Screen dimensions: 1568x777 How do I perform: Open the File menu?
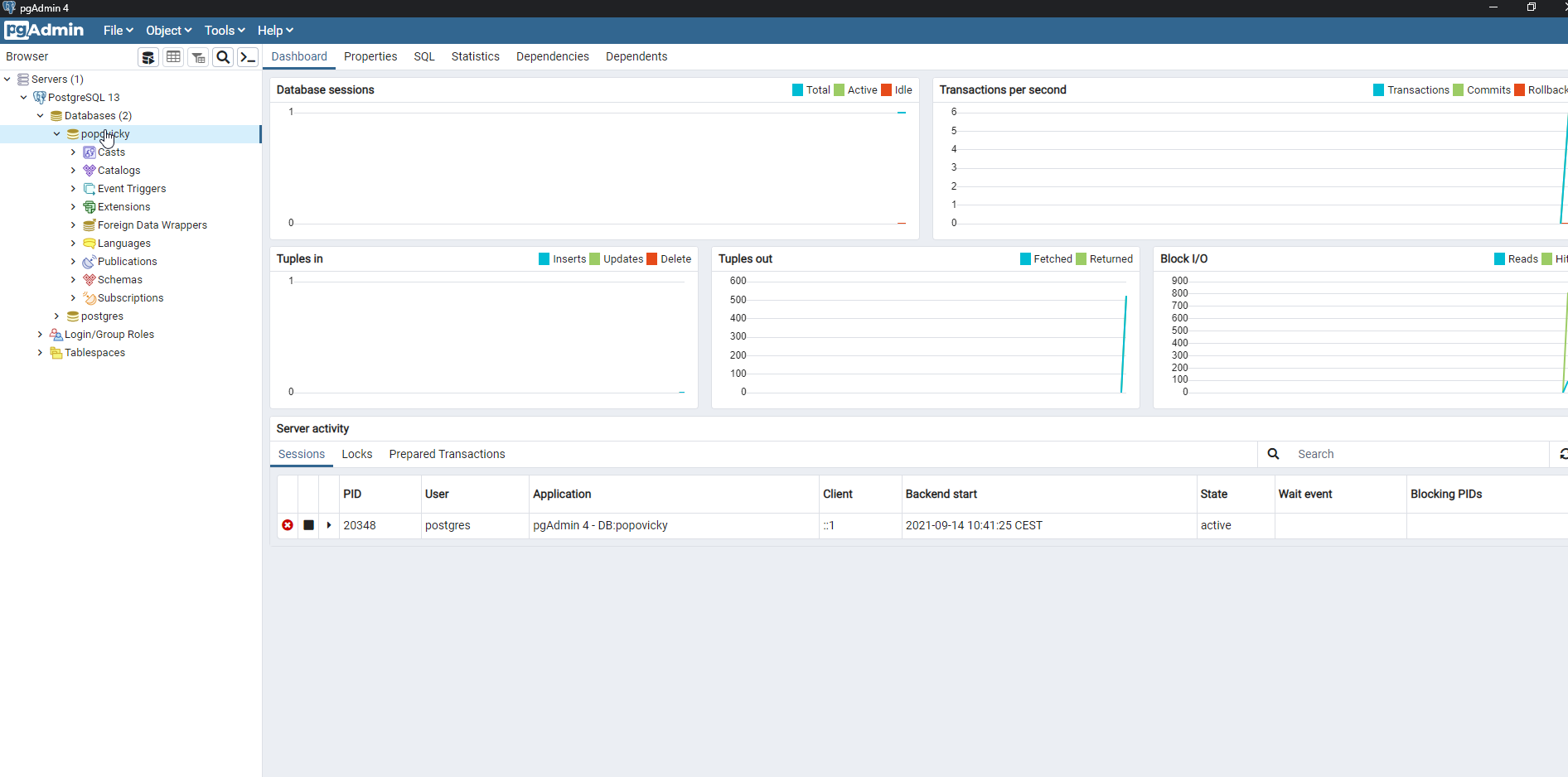coord(119,31)
